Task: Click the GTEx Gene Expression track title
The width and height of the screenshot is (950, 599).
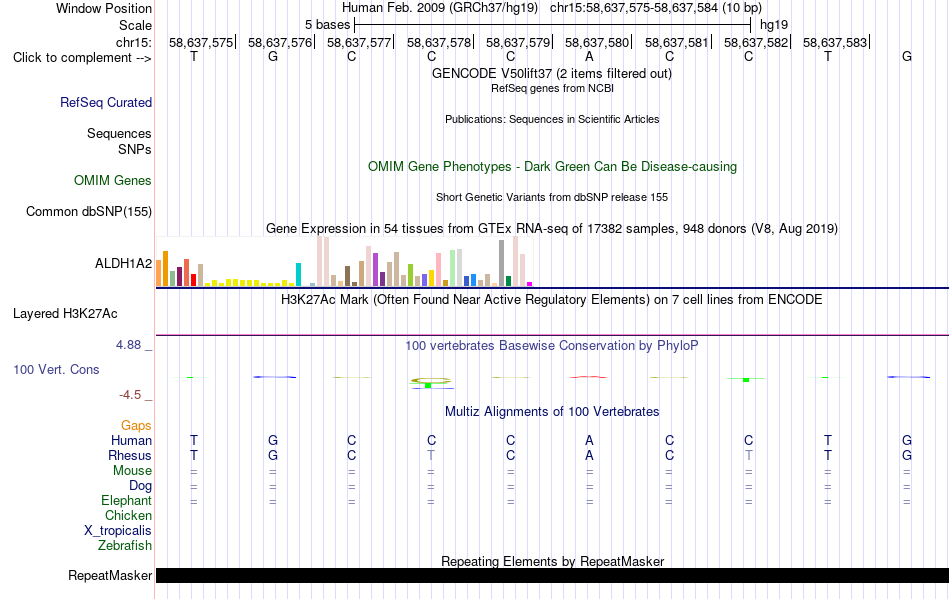Action: coord(552,229)
